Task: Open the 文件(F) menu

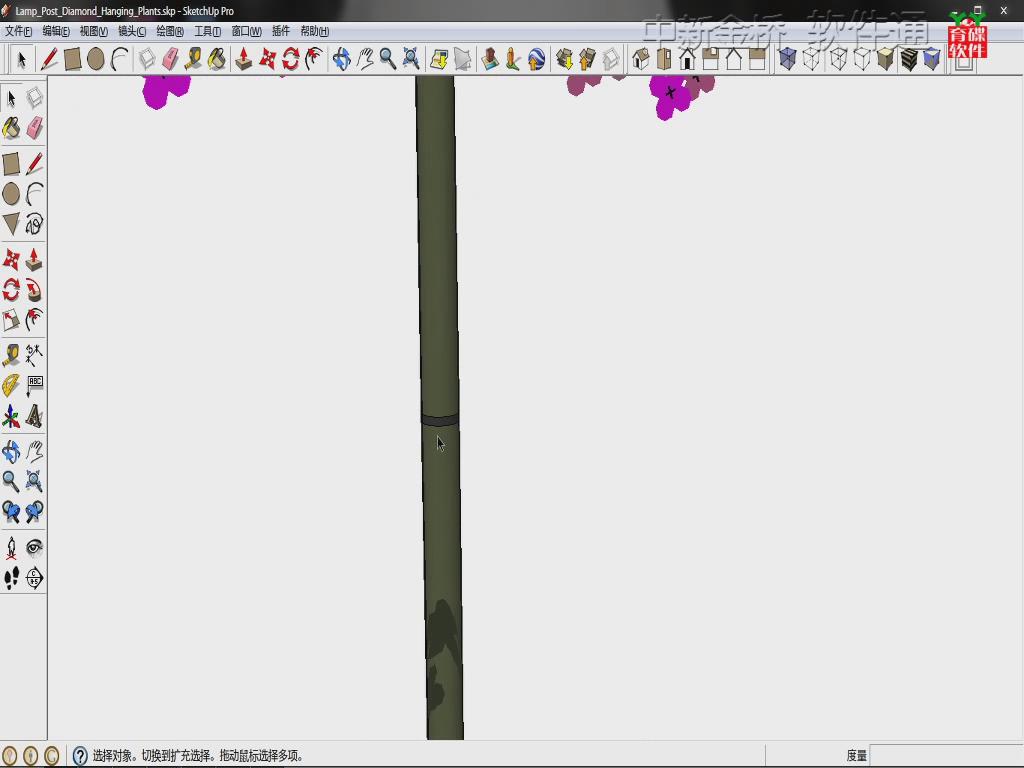Action: [18, 31]
